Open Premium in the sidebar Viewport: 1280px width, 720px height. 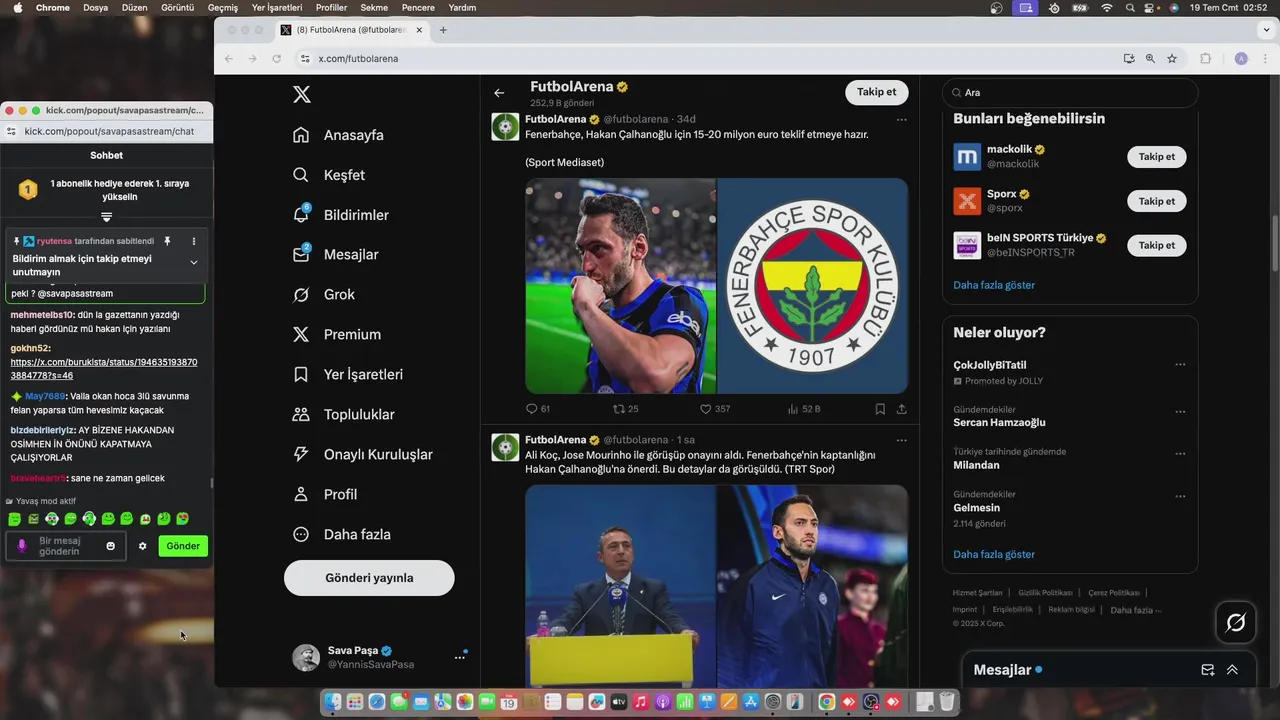pos(336,335)
